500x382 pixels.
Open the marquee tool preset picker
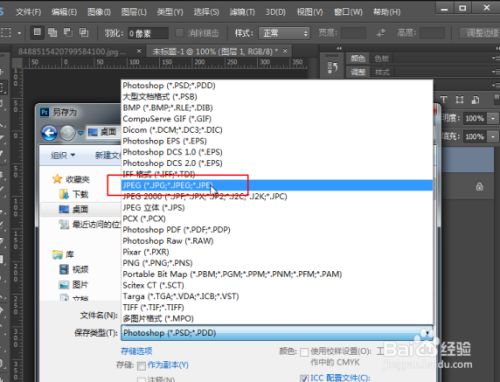(x=19, y=33)
